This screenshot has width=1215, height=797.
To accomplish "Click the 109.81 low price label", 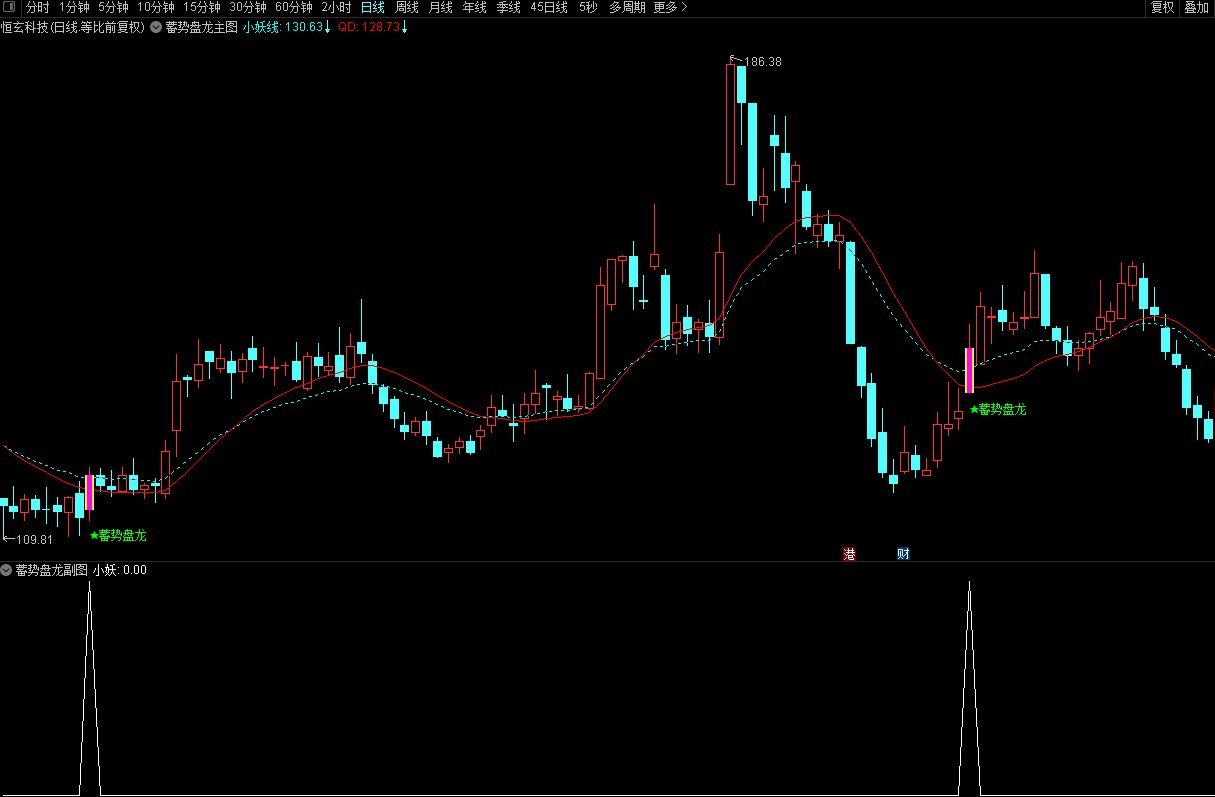I will tap(34, 540).
